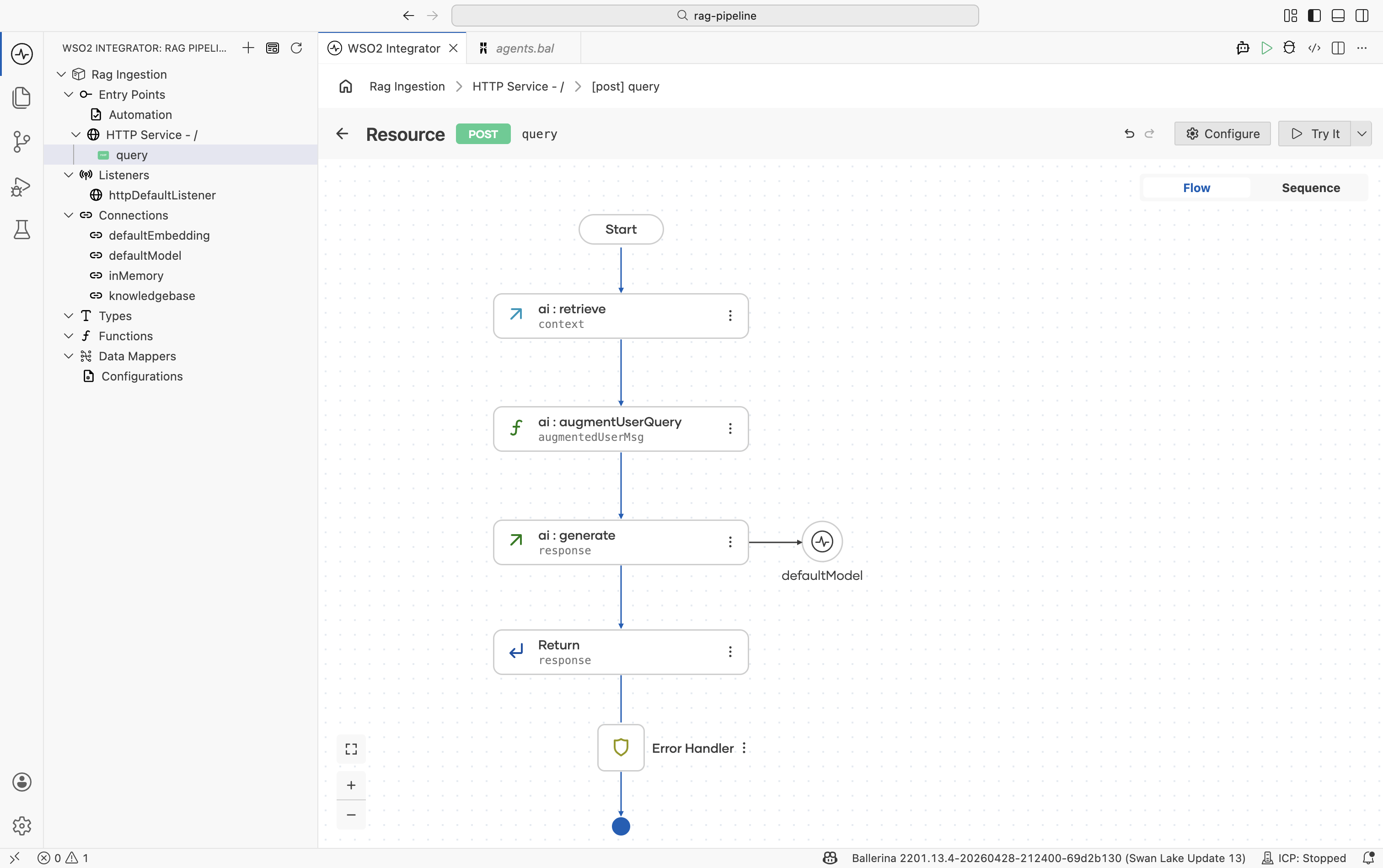Expand the Types section
The width and height of the screenshot is (1383, 868).
click(x=68, y=316)
